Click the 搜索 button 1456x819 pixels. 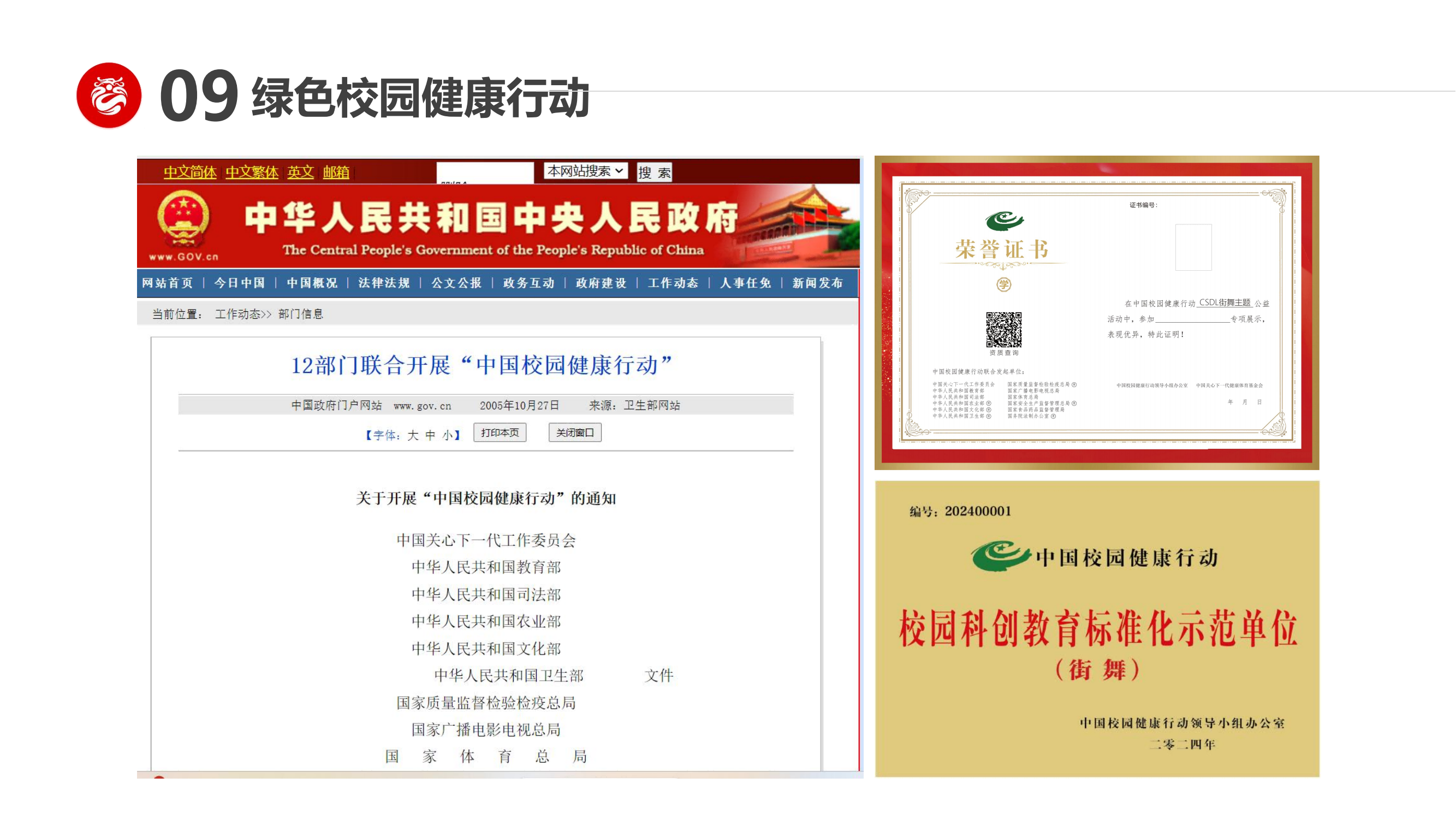coord(655,173)
